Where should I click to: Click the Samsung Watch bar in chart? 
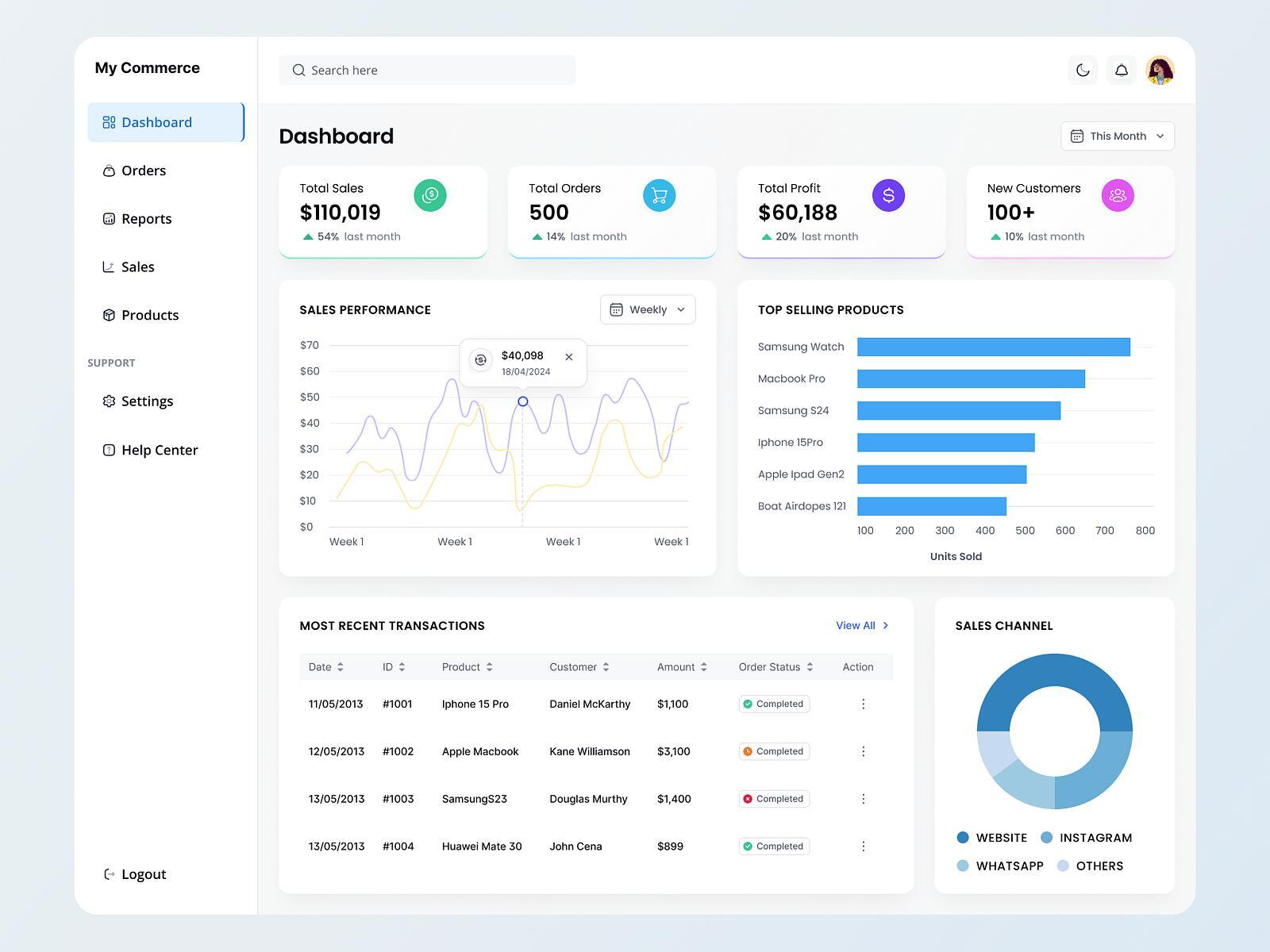[994, 347]
